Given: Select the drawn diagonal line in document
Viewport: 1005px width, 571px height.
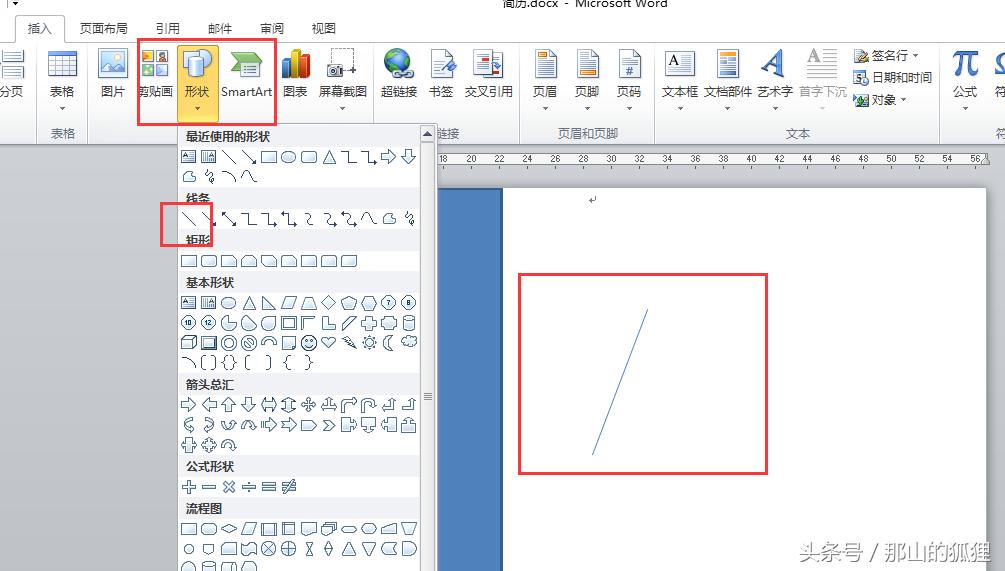Looking at the screenshot, I should tap(620, 382).
